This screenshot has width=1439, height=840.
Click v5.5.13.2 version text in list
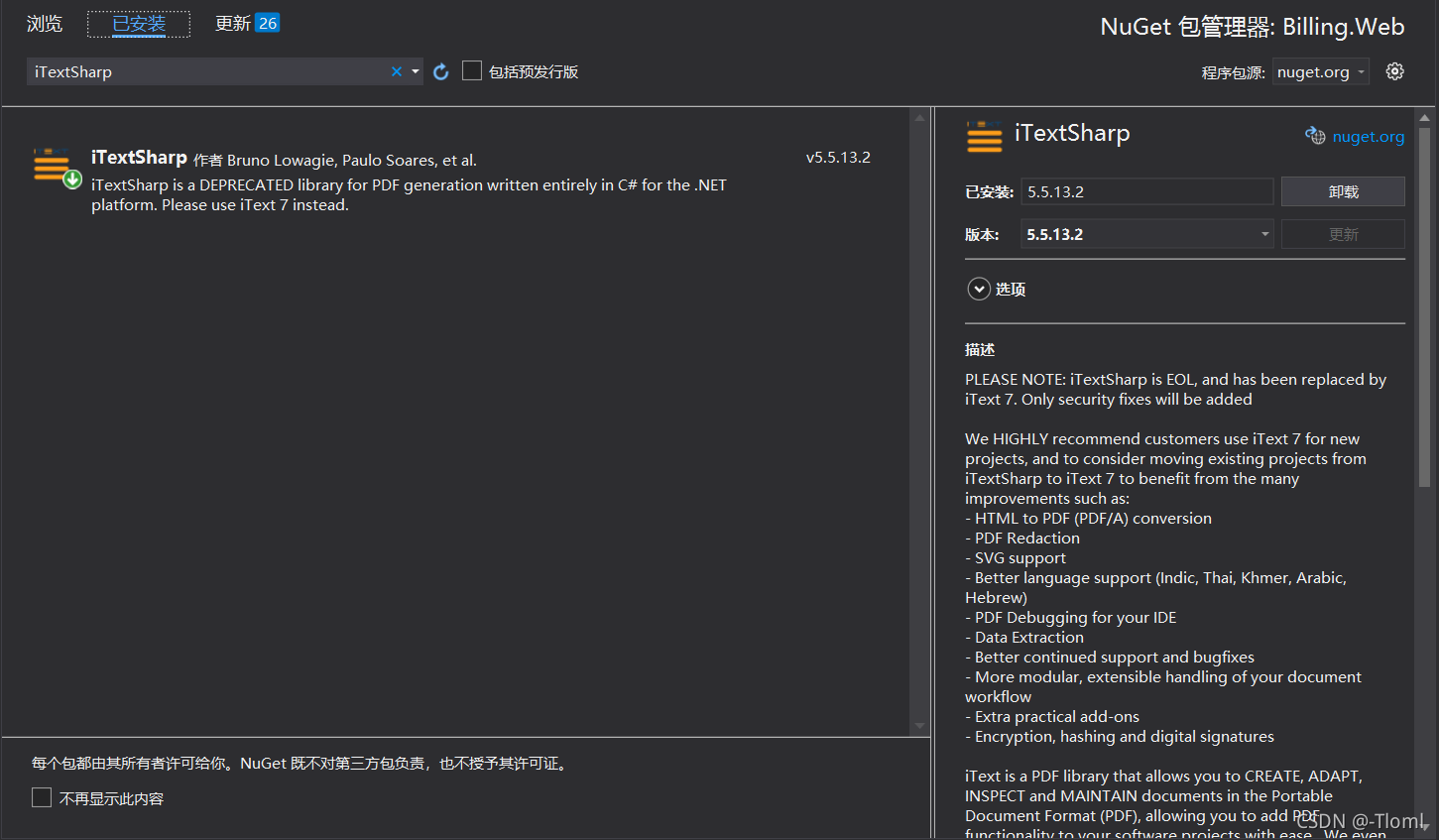click(x=838, y=157)
